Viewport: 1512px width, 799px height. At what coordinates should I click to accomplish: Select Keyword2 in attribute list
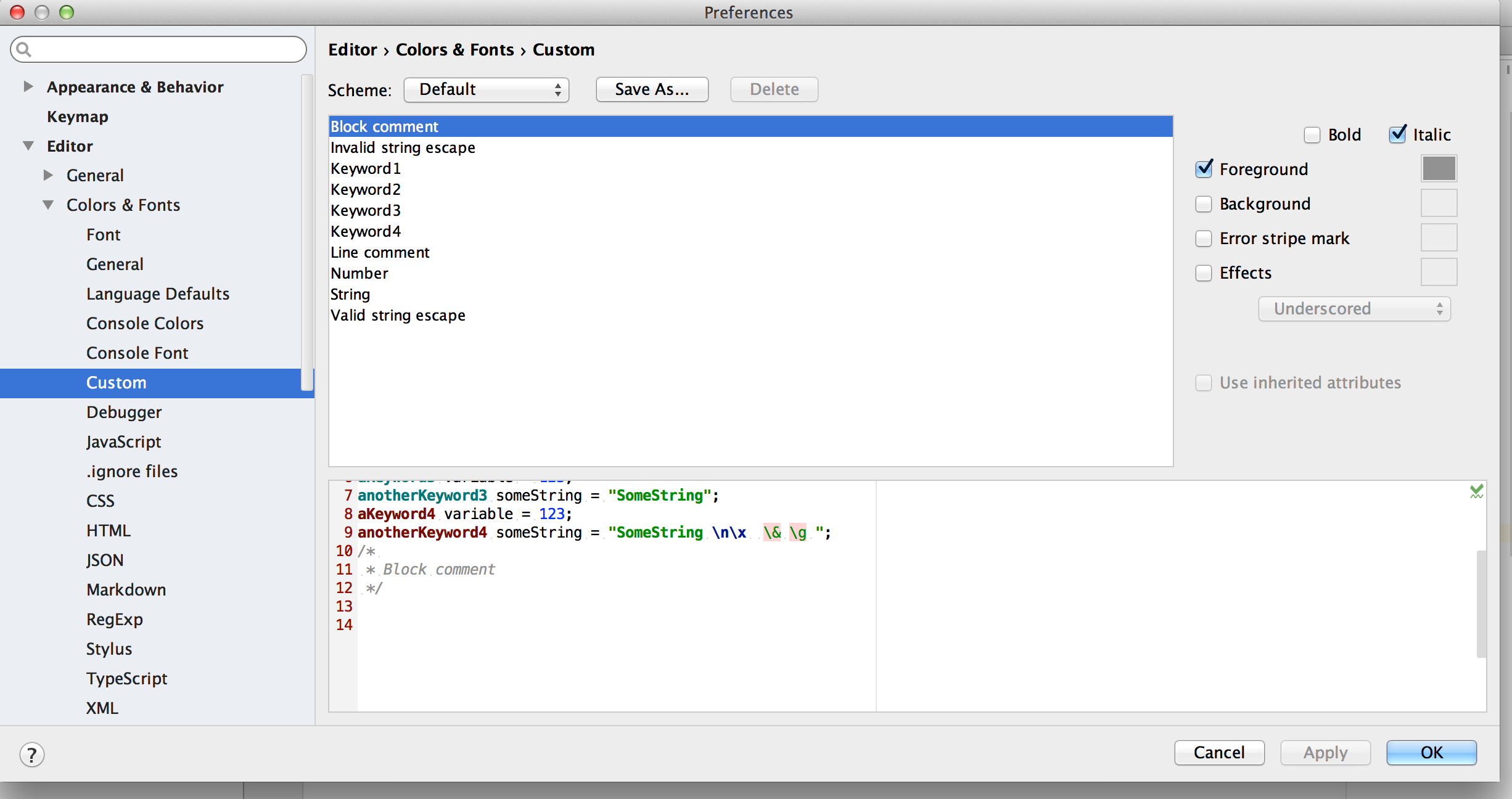click(x=750, y=190)
